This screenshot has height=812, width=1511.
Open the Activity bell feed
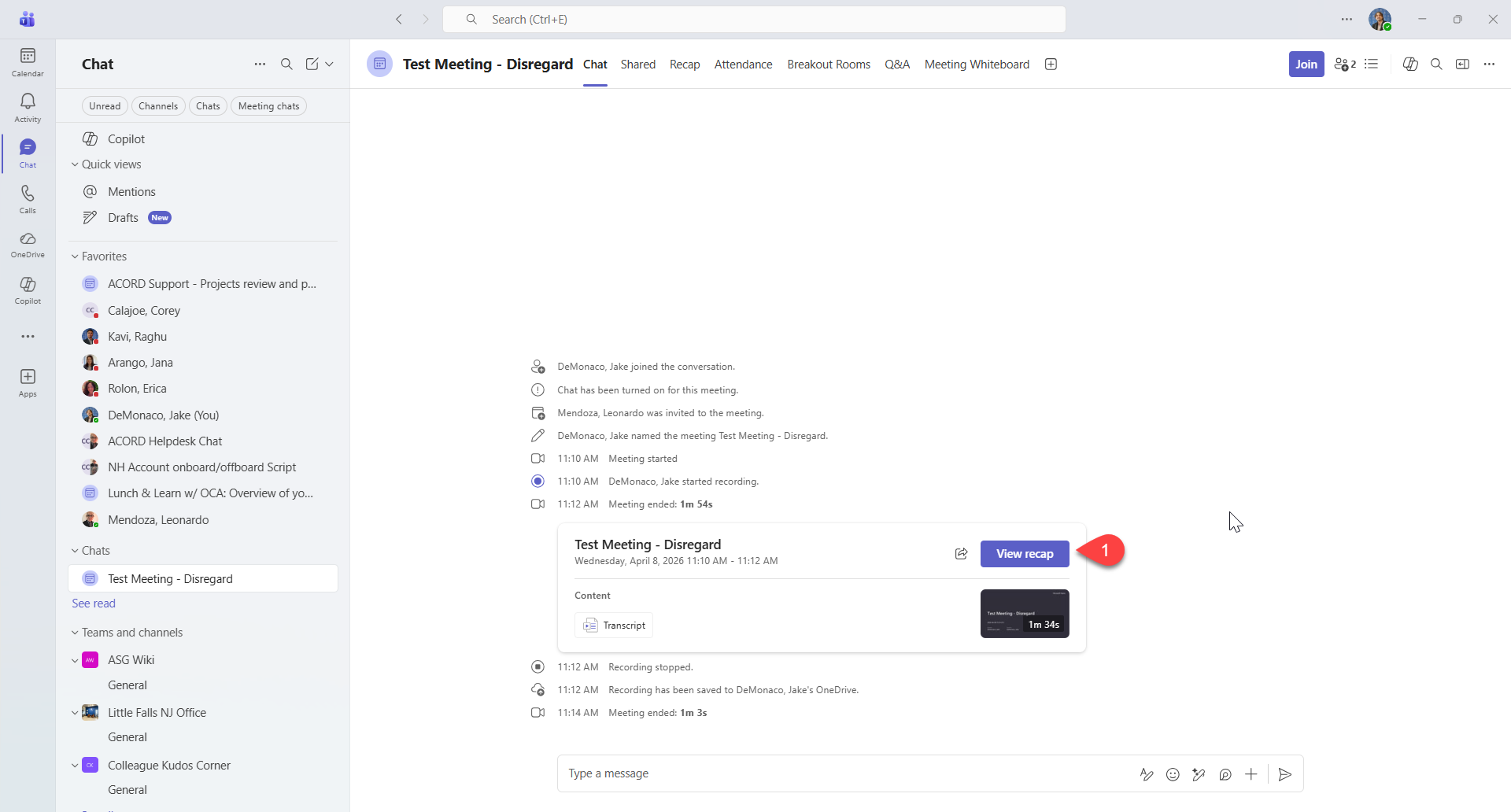(28, 107)
